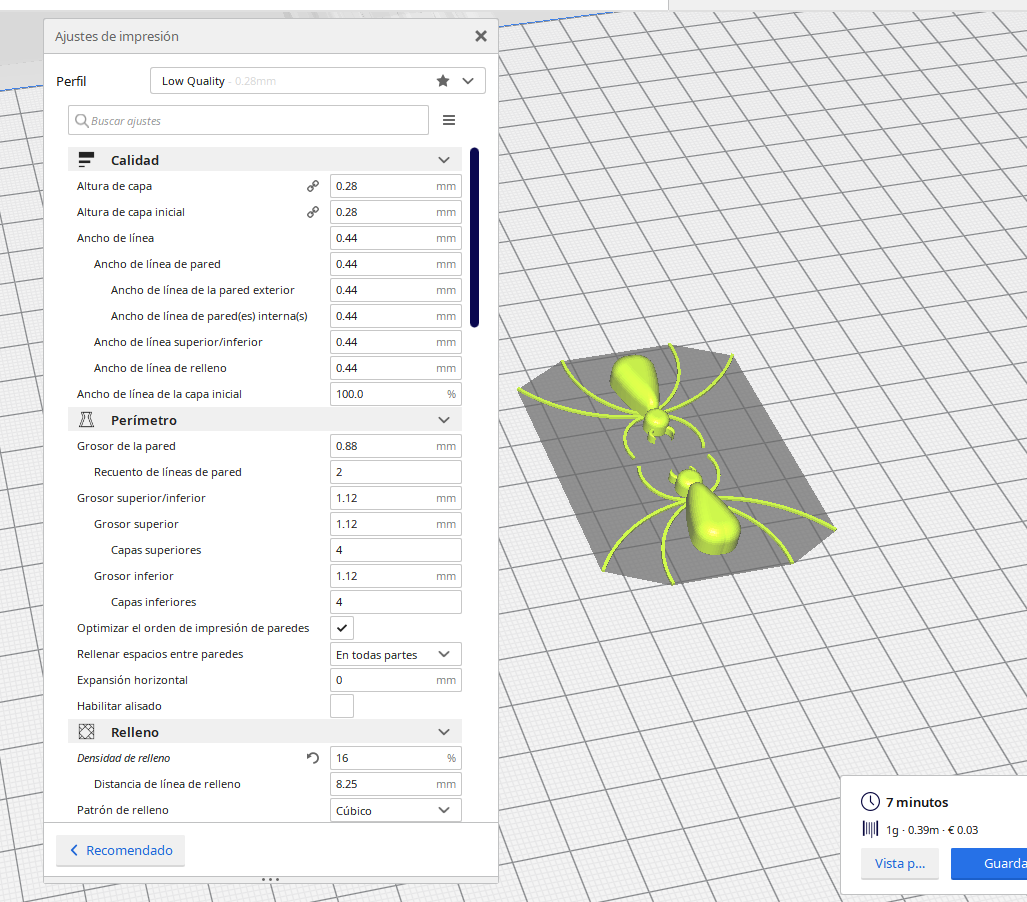
Task: Click the Perímetro category icon
Action: pyautogui.click(x=86, y=420)
